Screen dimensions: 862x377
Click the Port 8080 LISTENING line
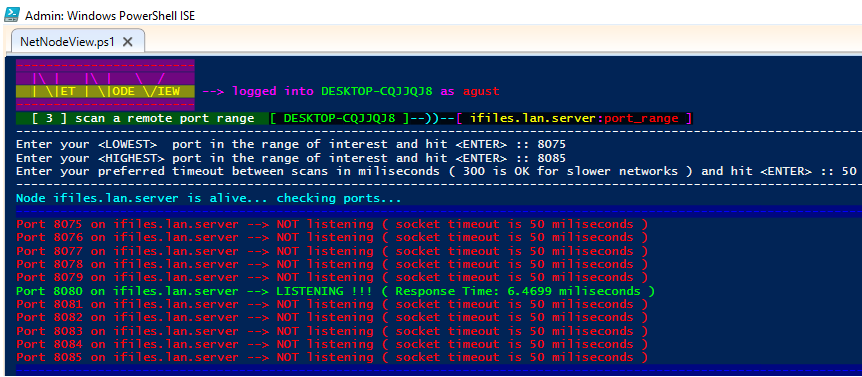point(335,291)
